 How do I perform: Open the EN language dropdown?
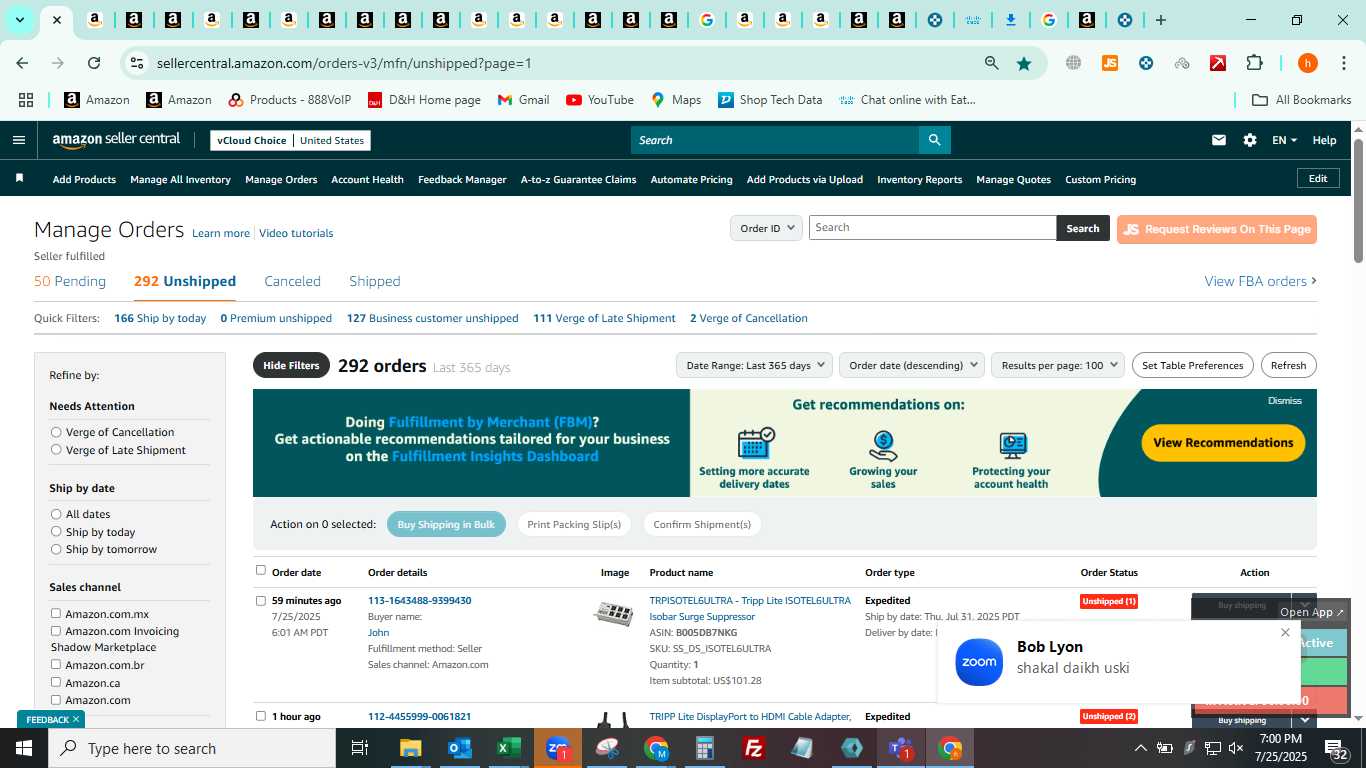(1284, 140)
